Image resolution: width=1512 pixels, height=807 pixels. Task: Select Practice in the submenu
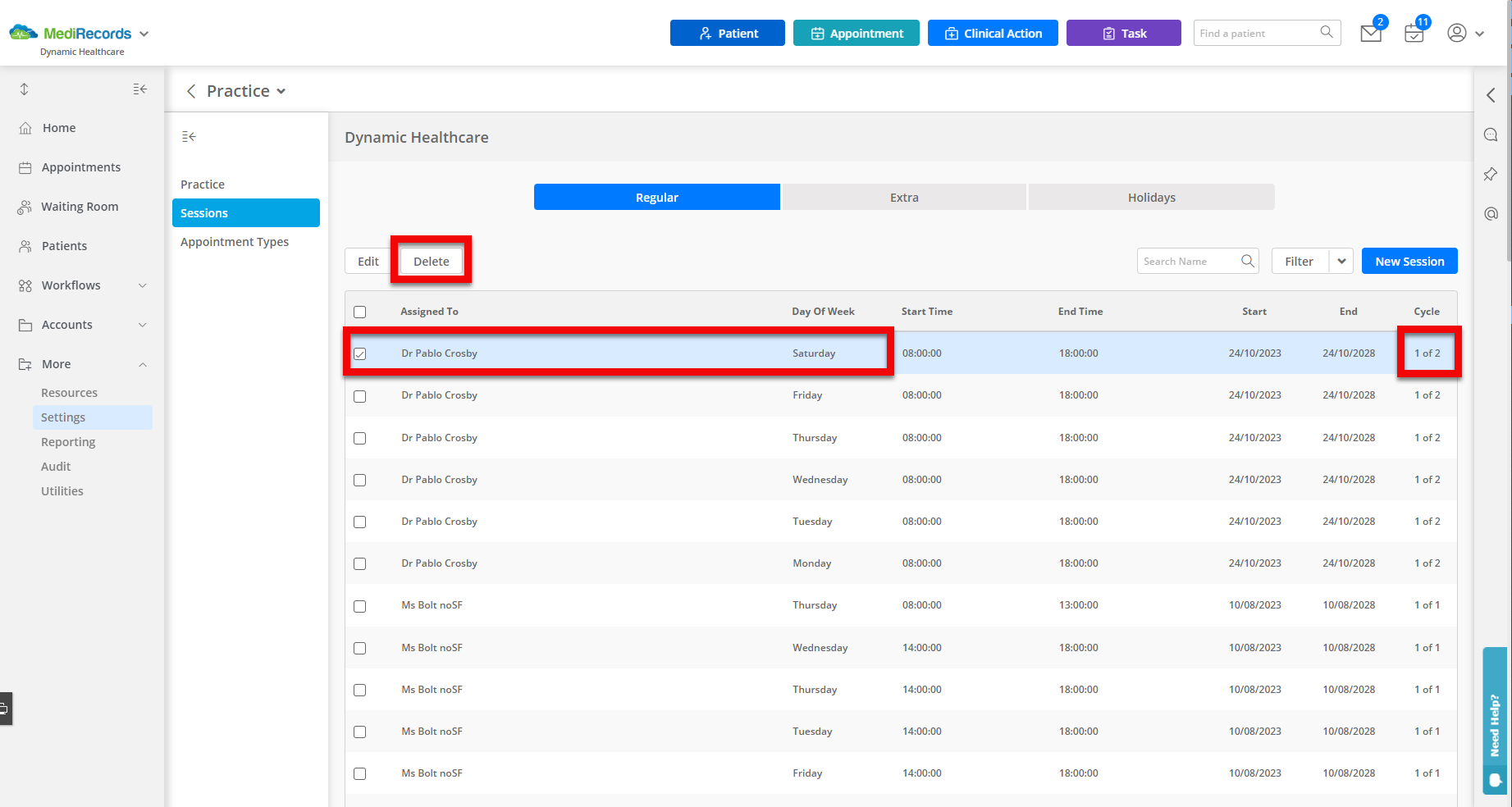point(203,185)
